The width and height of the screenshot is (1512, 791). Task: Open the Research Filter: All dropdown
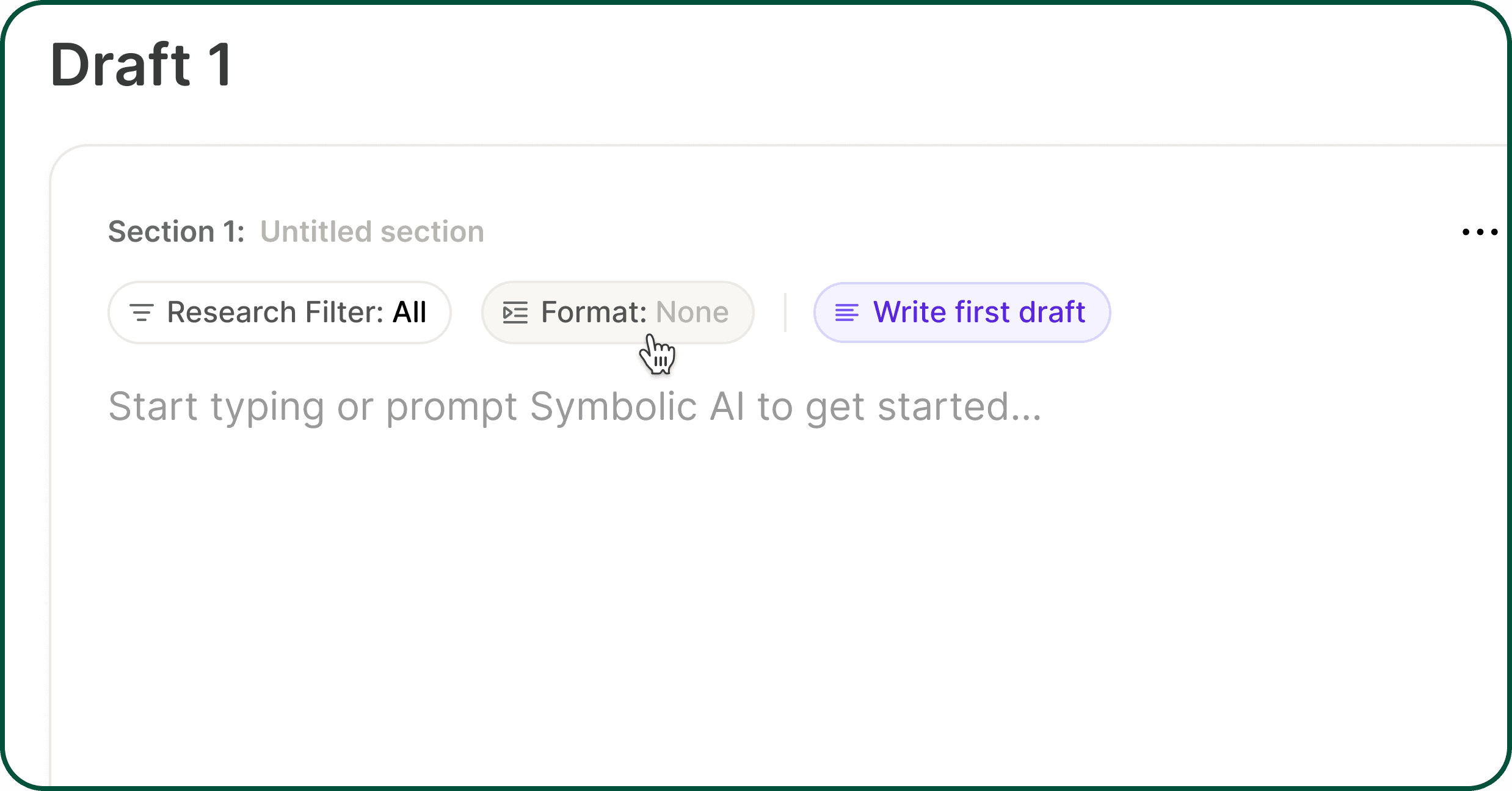(280, 312)
